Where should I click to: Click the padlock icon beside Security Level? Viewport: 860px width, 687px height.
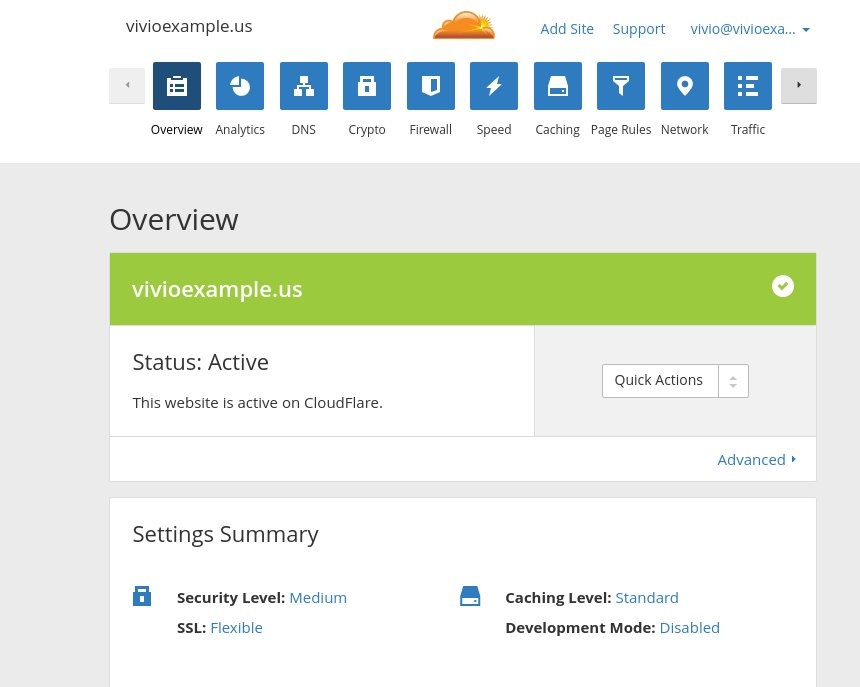(x=142, y=596)
